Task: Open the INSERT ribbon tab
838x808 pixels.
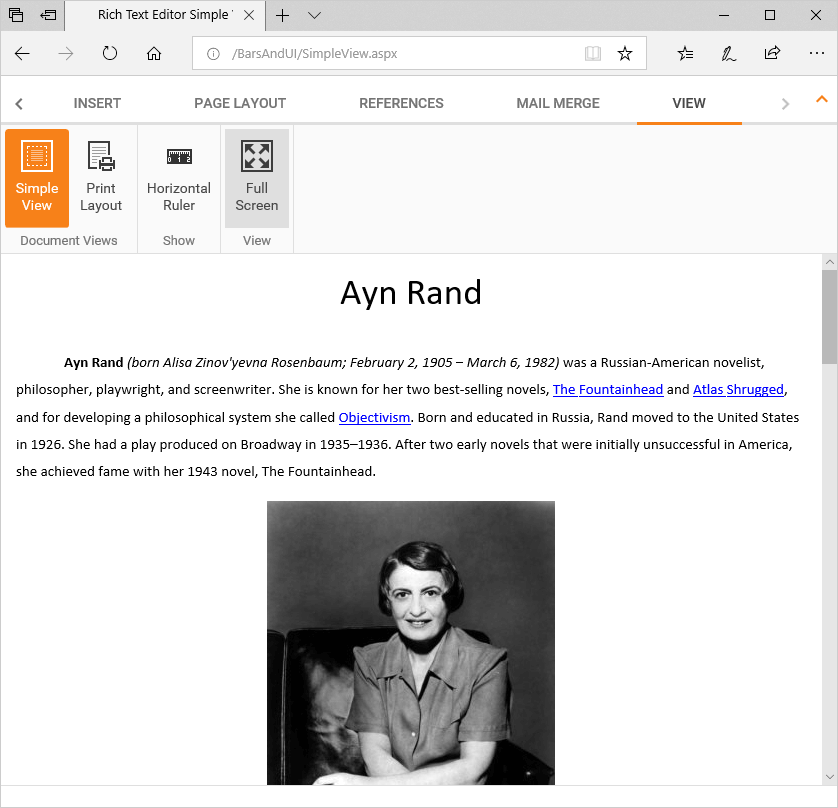Action: coord(97,103)
